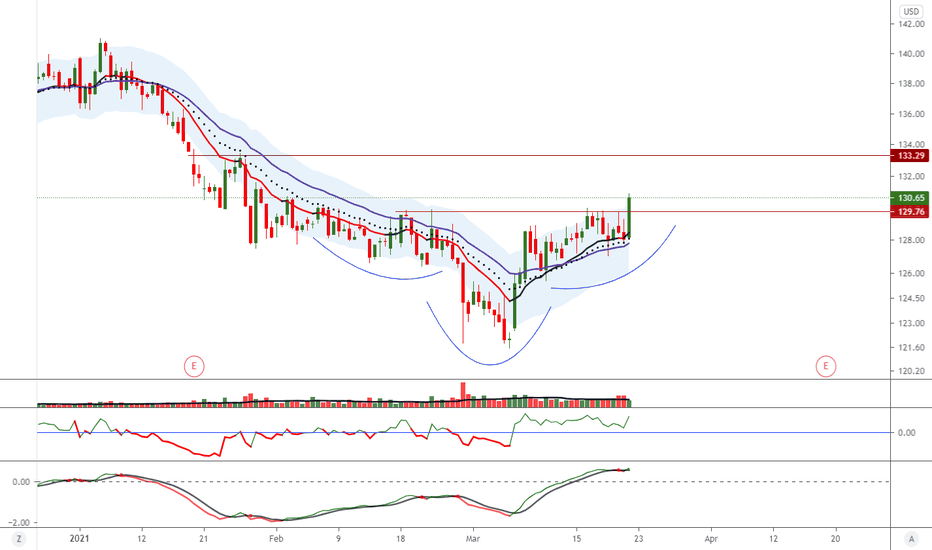Click the 23 date axis label

click(638, 539)
